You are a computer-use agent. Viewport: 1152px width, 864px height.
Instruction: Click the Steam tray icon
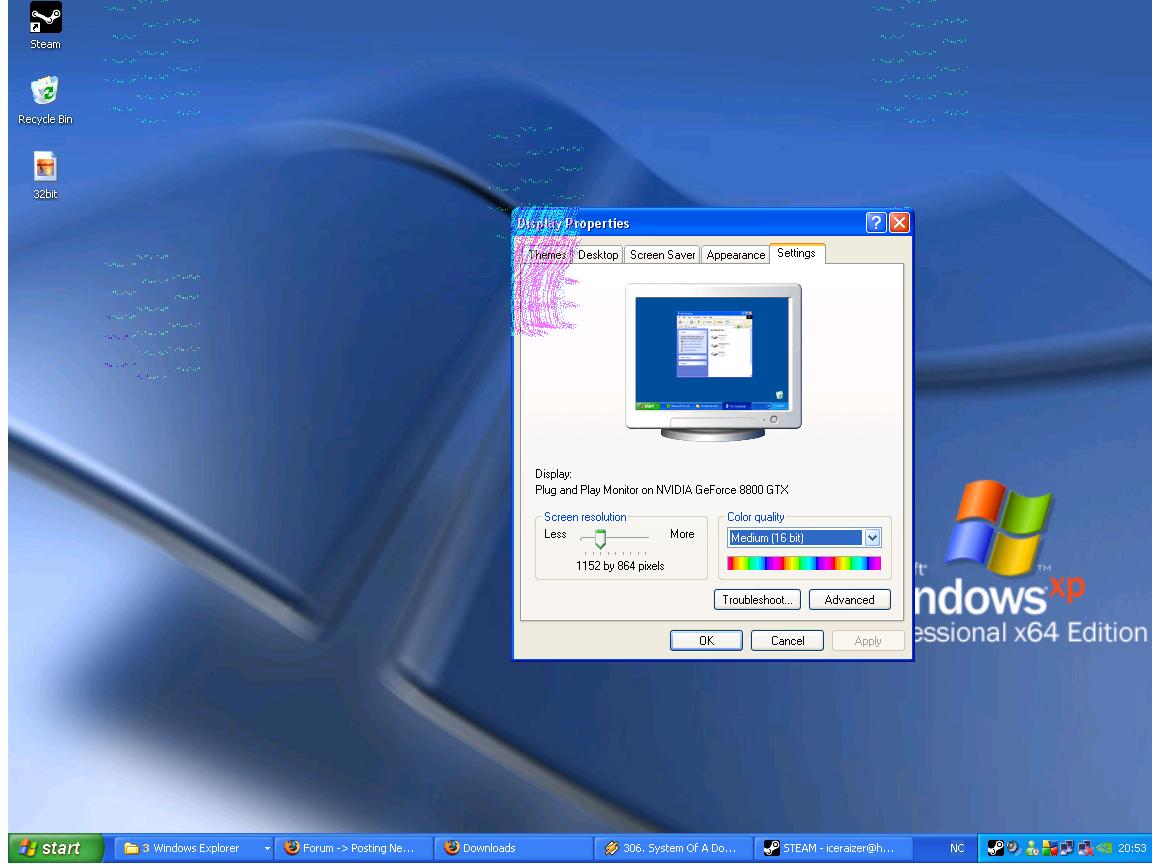(x=996, y=848)
